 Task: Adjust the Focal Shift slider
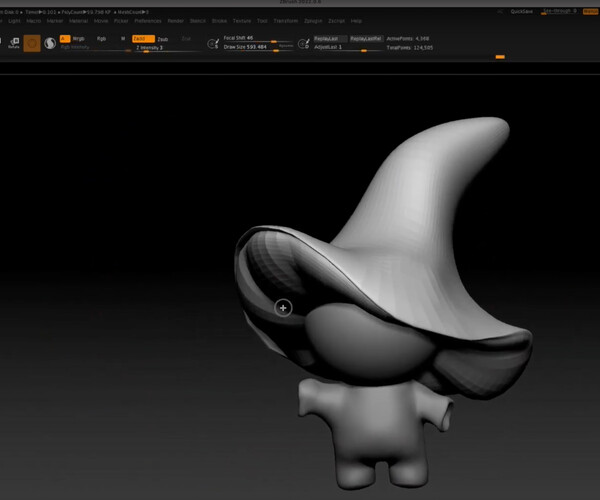[x=258, y=39]
